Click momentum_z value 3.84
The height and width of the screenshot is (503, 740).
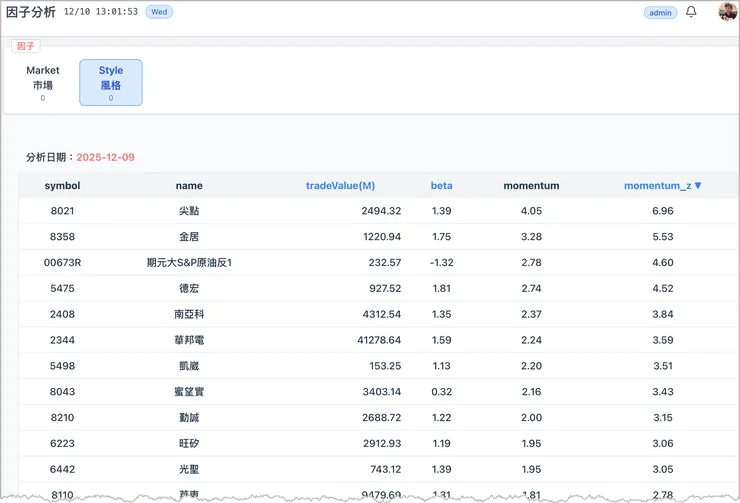663,314
